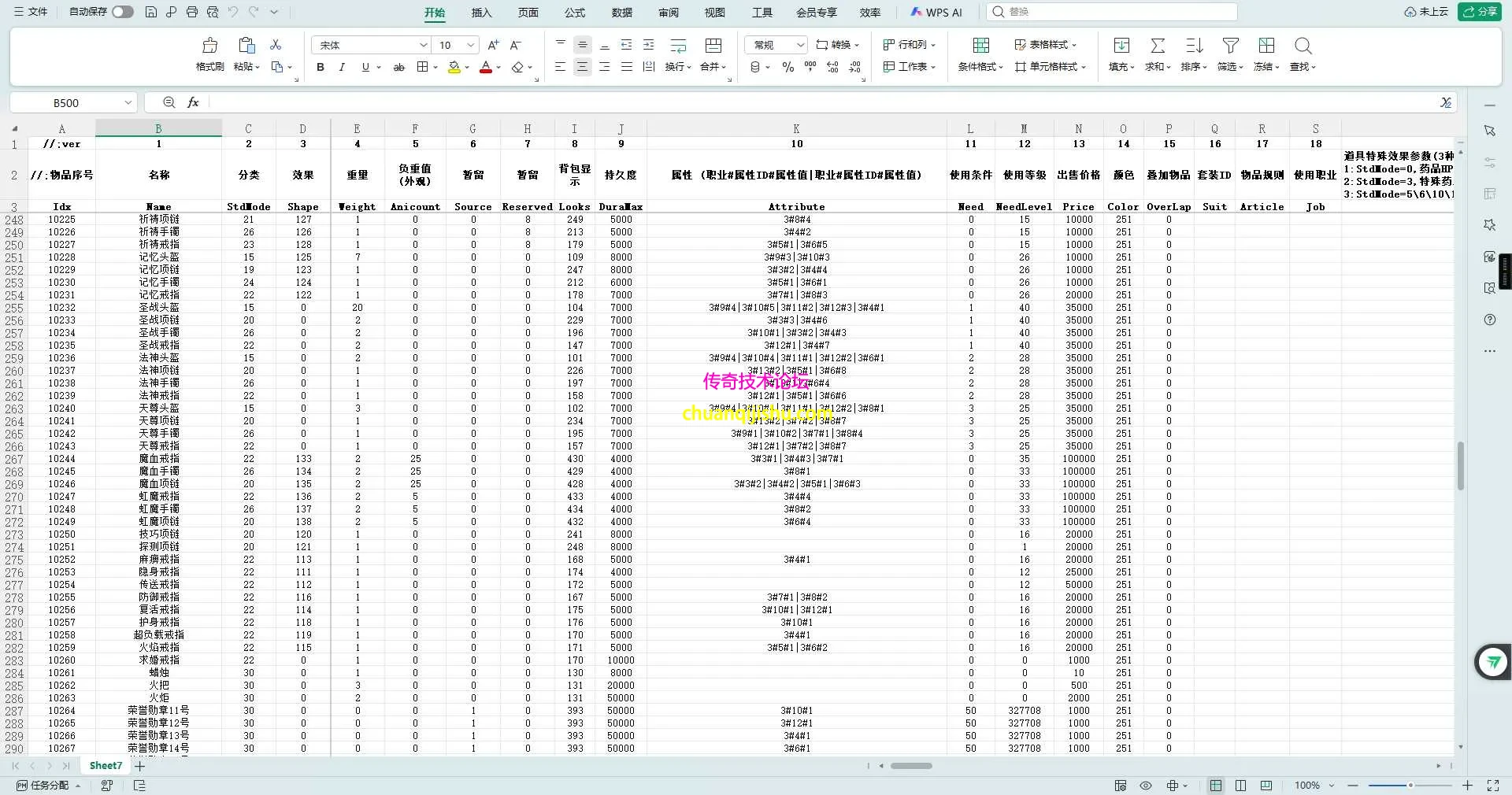Click the Freeze panes (冻结) icon

pos(1266,45)
